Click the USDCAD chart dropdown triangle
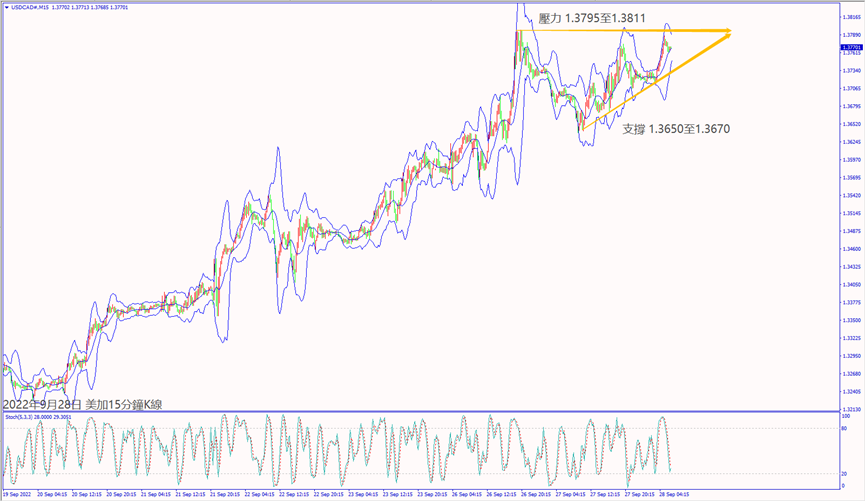This screenshot has height=501, width=865. point(6,7)
